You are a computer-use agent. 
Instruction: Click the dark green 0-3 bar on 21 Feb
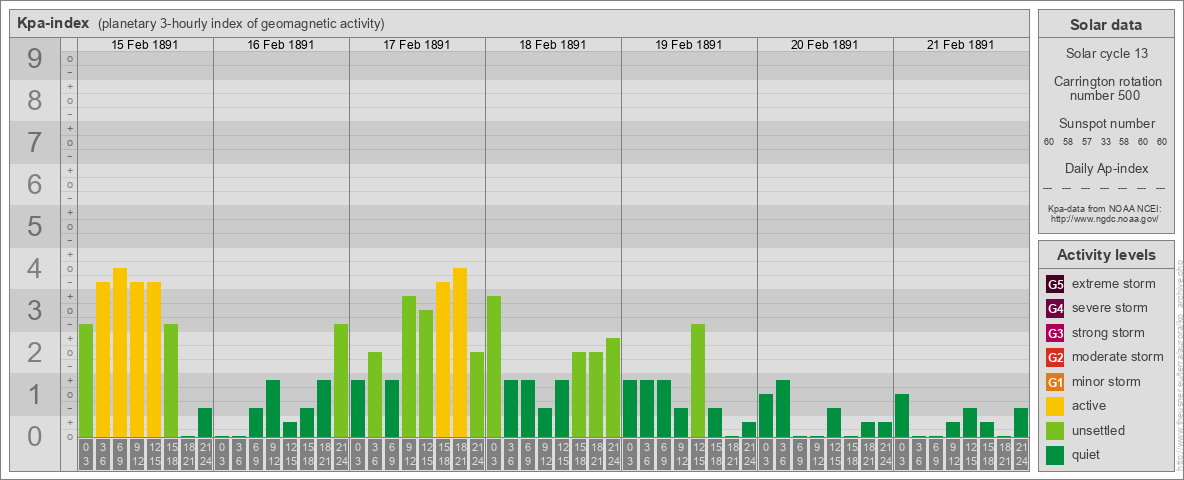click(x=902, y=415)
